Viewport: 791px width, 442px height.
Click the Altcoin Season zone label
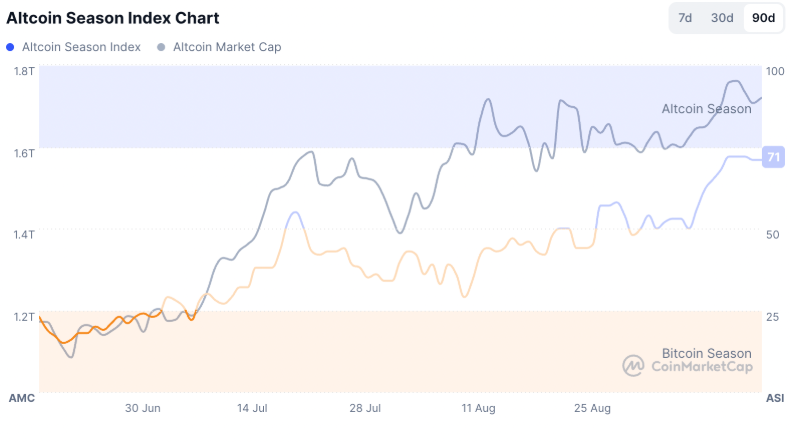(706, 109)
